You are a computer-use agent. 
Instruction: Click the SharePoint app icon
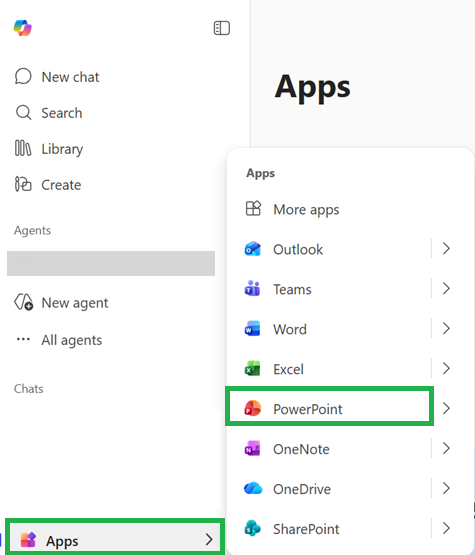point(253,528)
